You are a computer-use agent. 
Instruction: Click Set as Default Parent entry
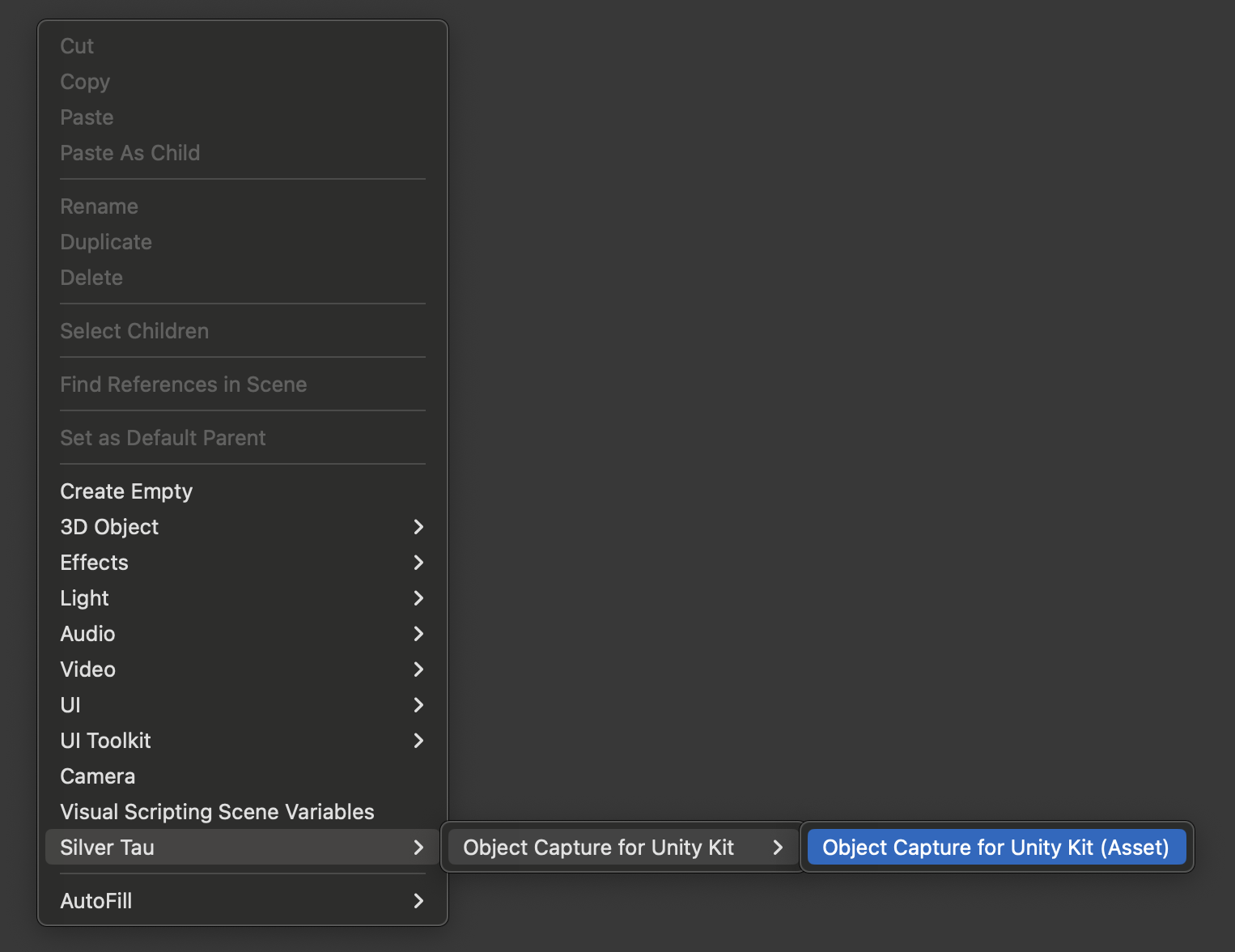243,438
